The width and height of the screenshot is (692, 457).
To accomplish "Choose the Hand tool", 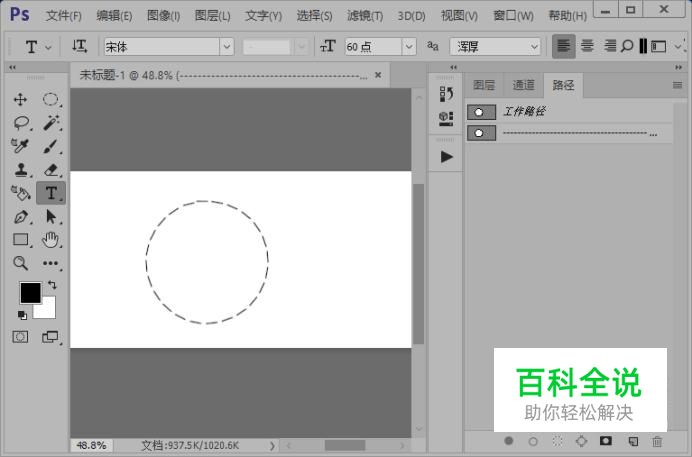I will click(50, 240).
